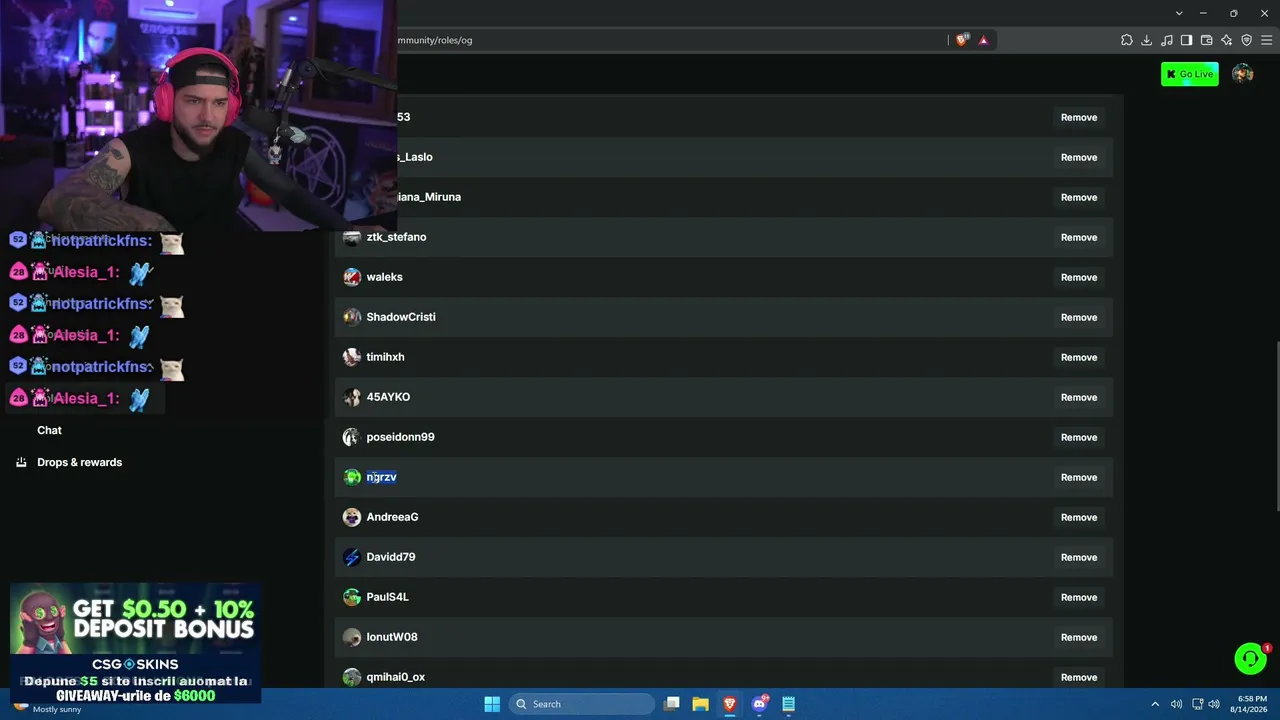Open Discord from the taskbar
Screen dimensions: 1280x720
pyautogui.click(x=759, y=704)
